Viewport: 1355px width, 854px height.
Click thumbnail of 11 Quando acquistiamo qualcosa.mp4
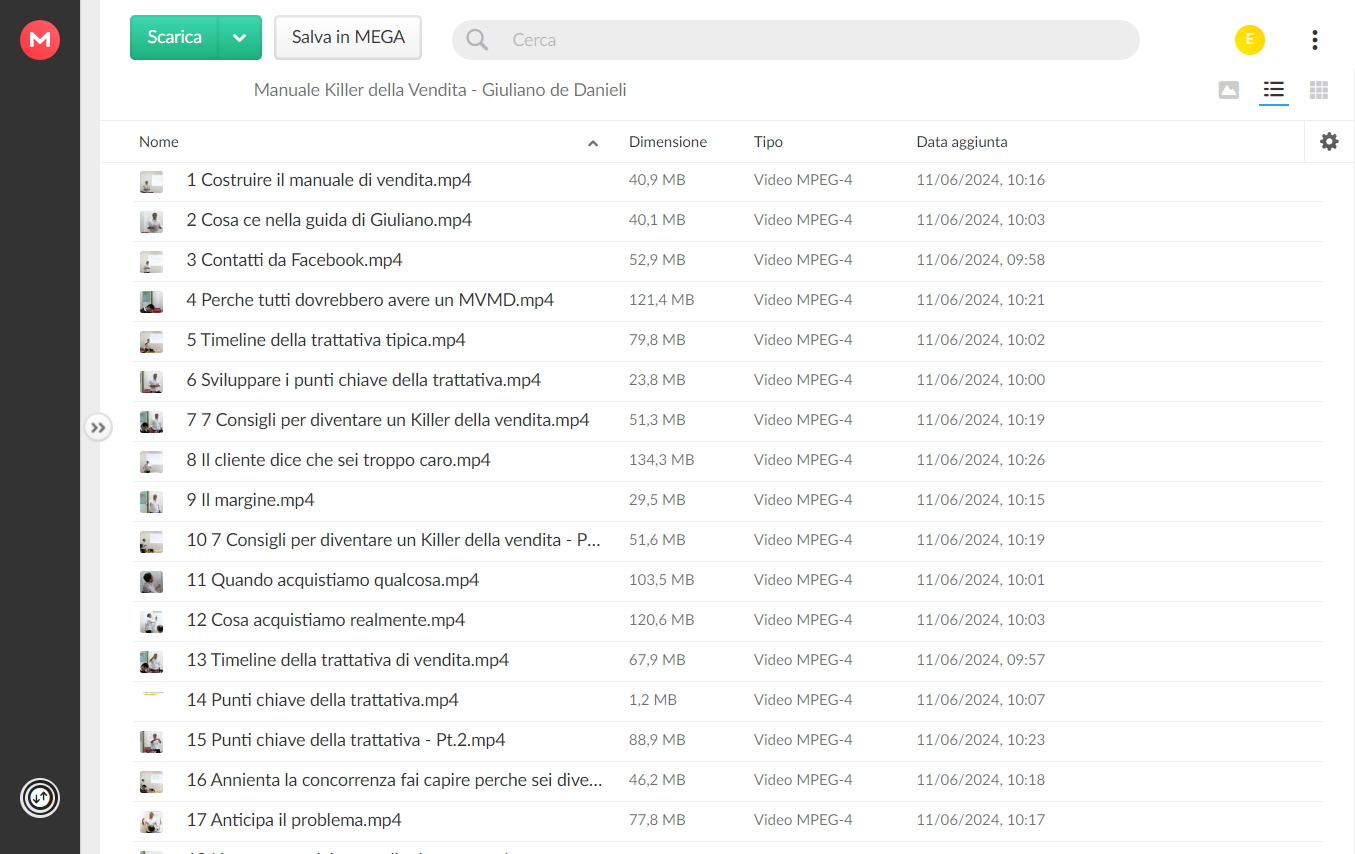pyautogui.click(x=151, y=581)
